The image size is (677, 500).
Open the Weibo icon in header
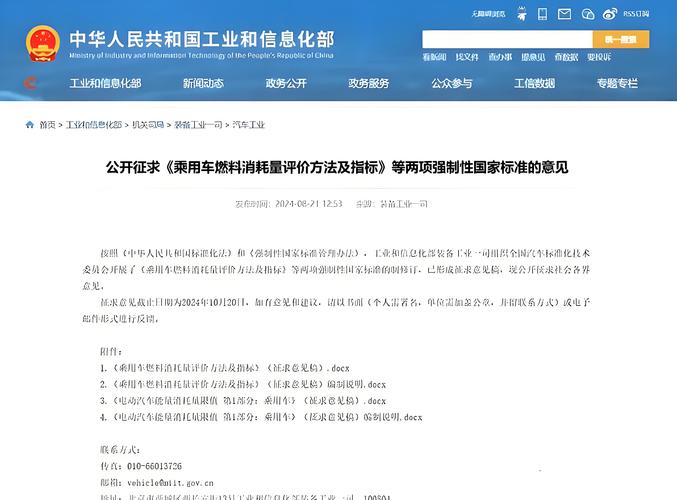610,14
